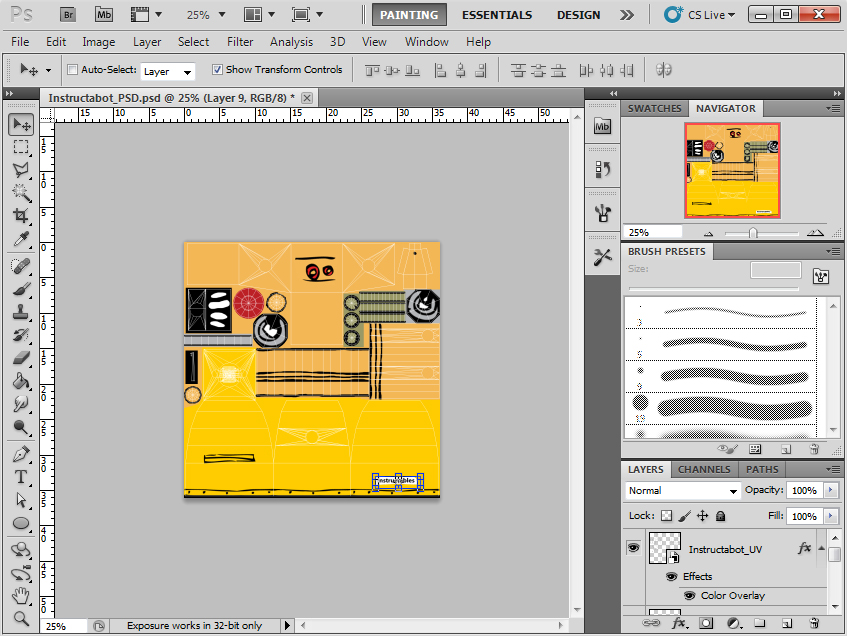Open the Filter menu
The image size is (847, 636).
coord(241,42)
